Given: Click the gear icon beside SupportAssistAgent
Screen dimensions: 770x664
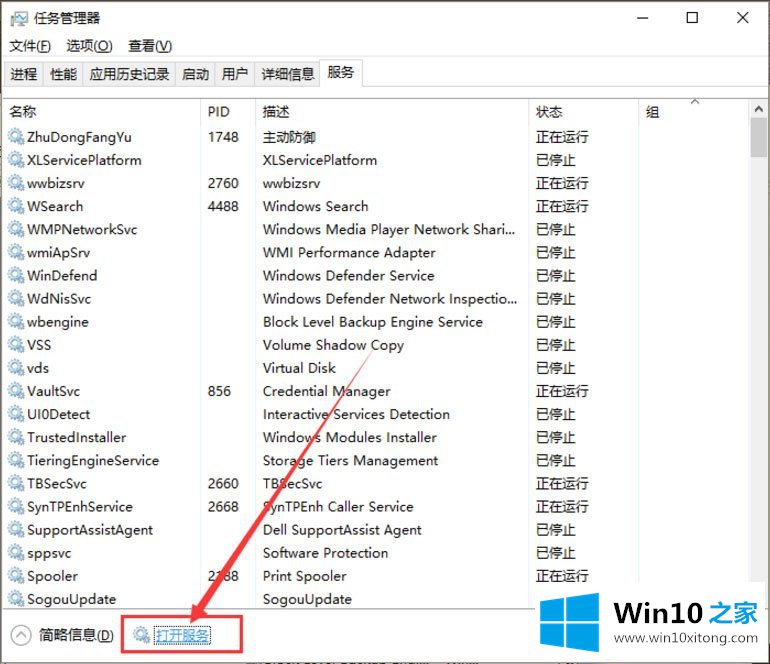Looking at the screenshot, I should coord(16,529).
